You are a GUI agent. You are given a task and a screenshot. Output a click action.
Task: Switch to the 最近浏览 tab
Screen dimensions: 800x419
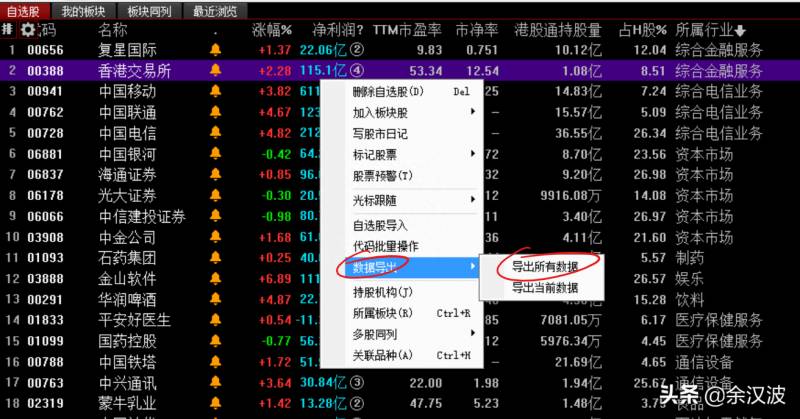[215, 11]
